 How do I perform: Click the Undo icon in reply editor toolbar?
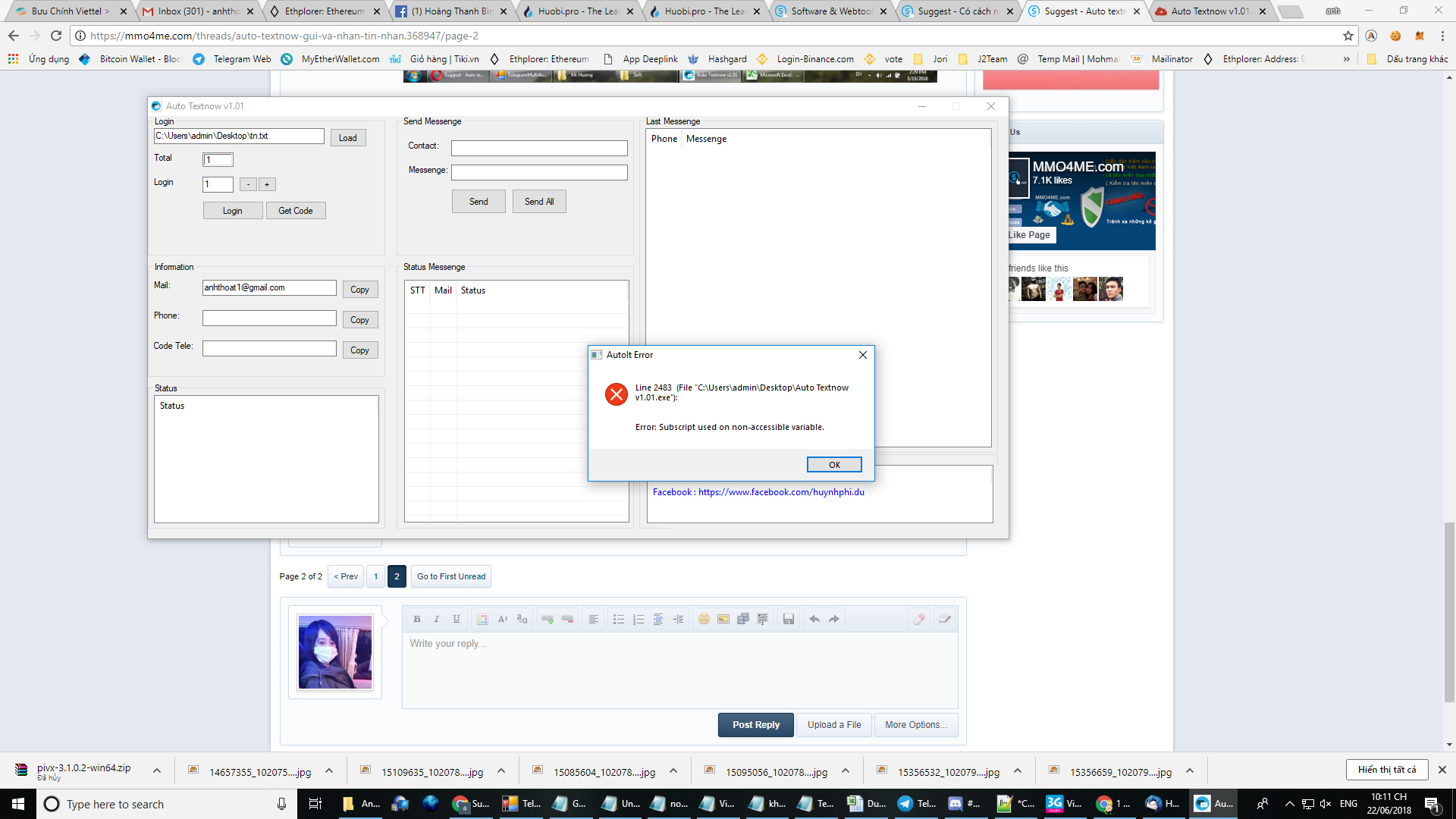coord(815,619)
